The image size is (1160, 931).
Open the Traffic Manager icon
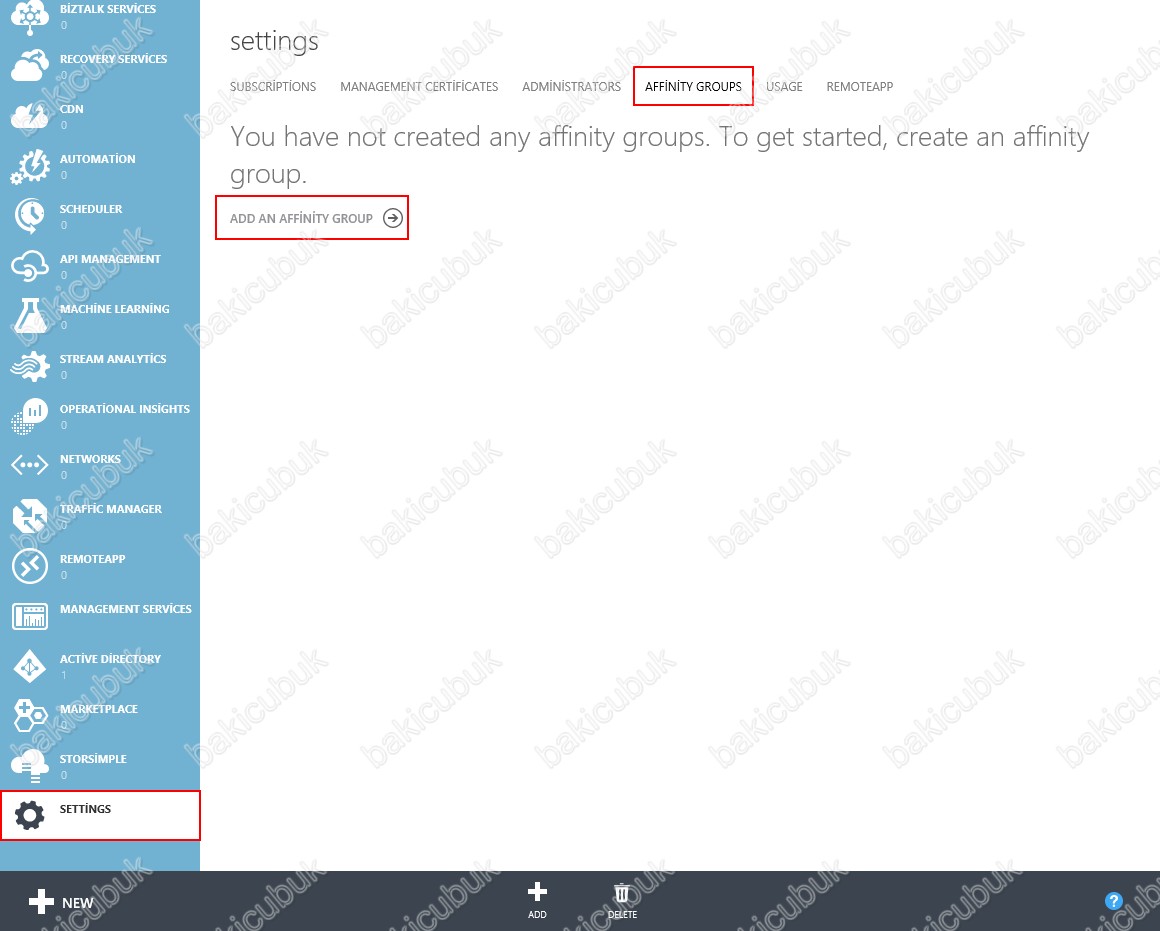click(x=30, y=516)
